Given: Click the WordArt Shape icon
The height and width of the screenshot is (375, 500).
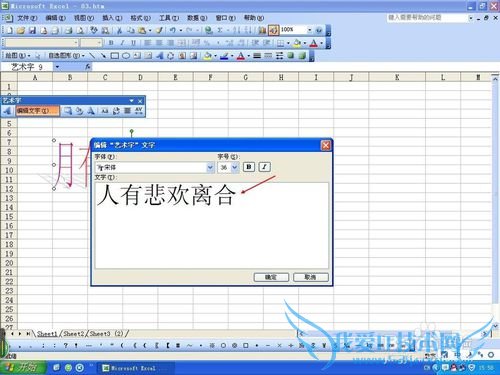Looking at the screenshot, I should (x=91, y=111).
